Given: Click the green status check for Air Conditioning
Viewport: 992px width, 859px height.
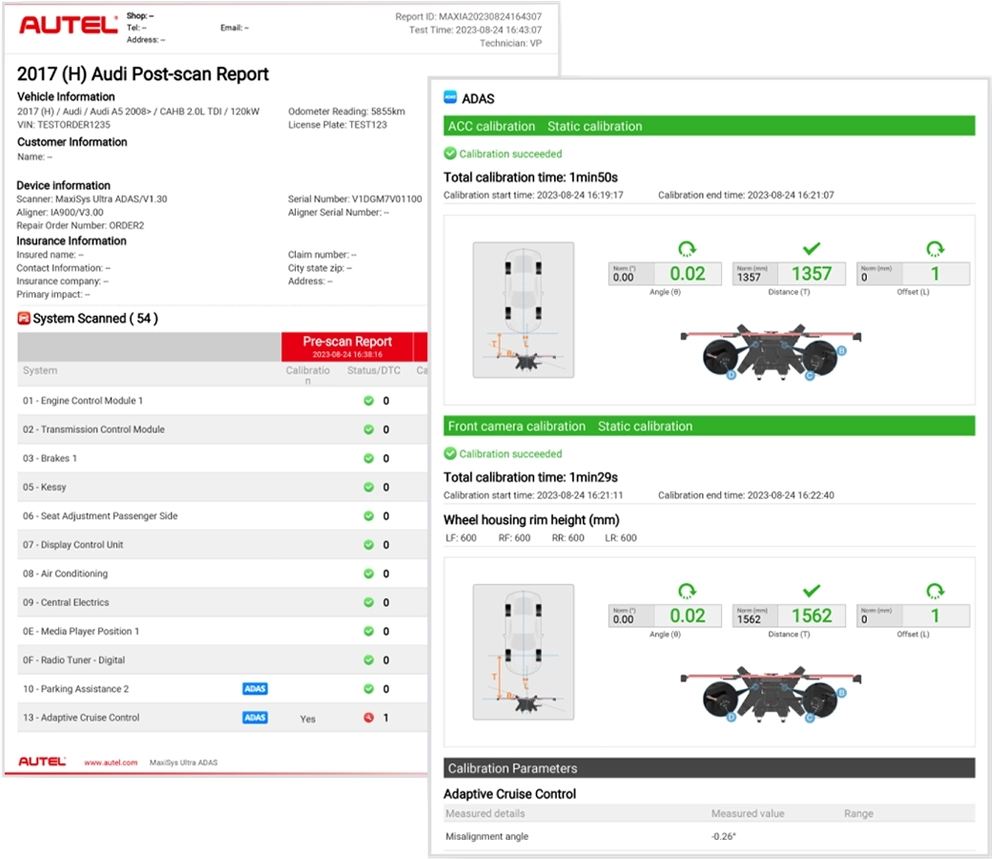Looking at the screenshot, I should pyautogui.click(x=369, y=574).
